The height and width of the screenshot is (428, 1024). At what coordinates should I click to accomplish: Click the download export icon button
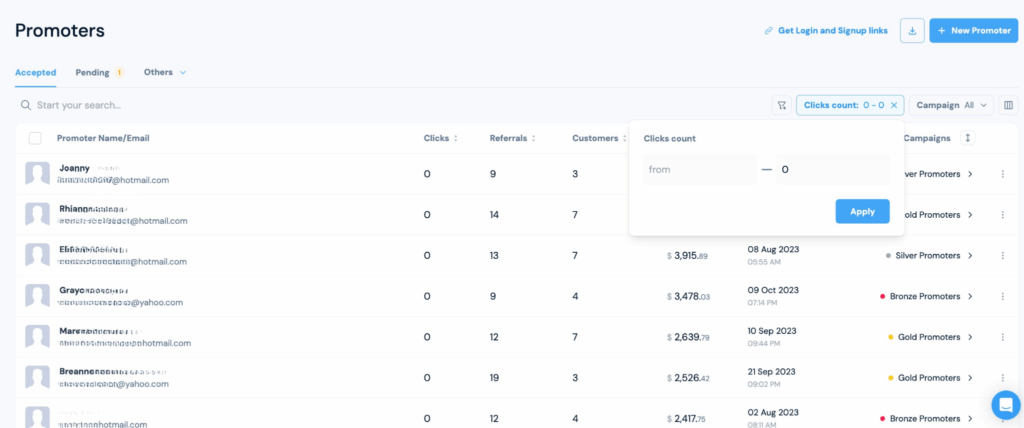[912, 31]
